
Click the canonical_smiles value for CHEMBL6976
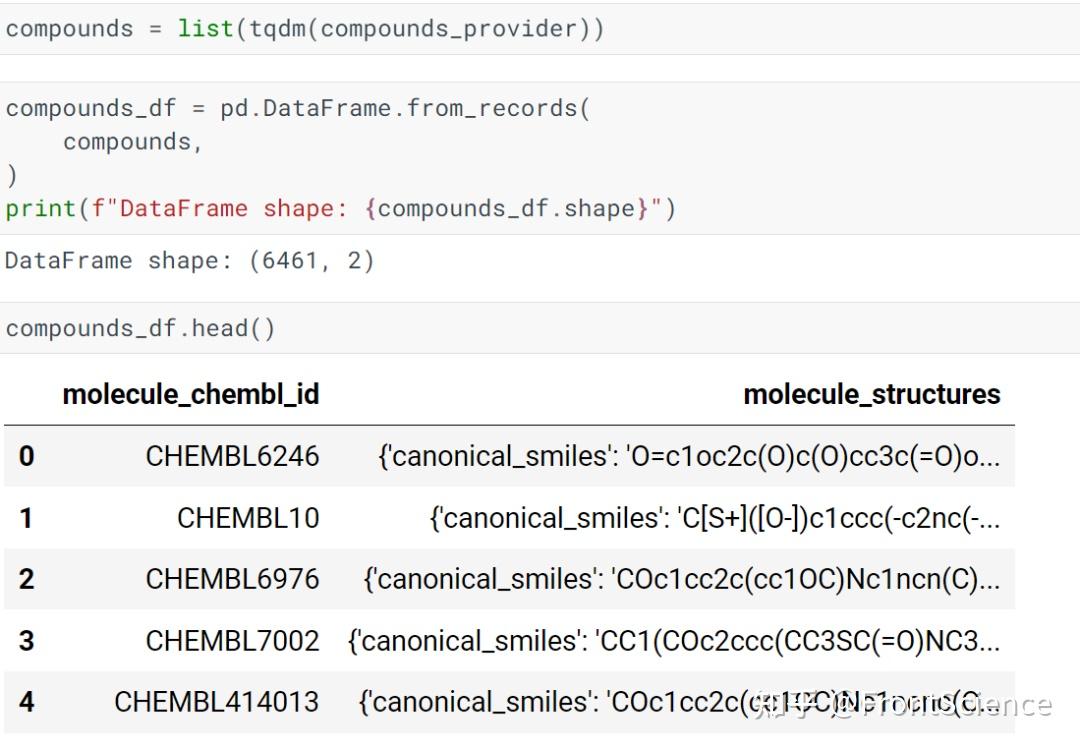(681, 579)
